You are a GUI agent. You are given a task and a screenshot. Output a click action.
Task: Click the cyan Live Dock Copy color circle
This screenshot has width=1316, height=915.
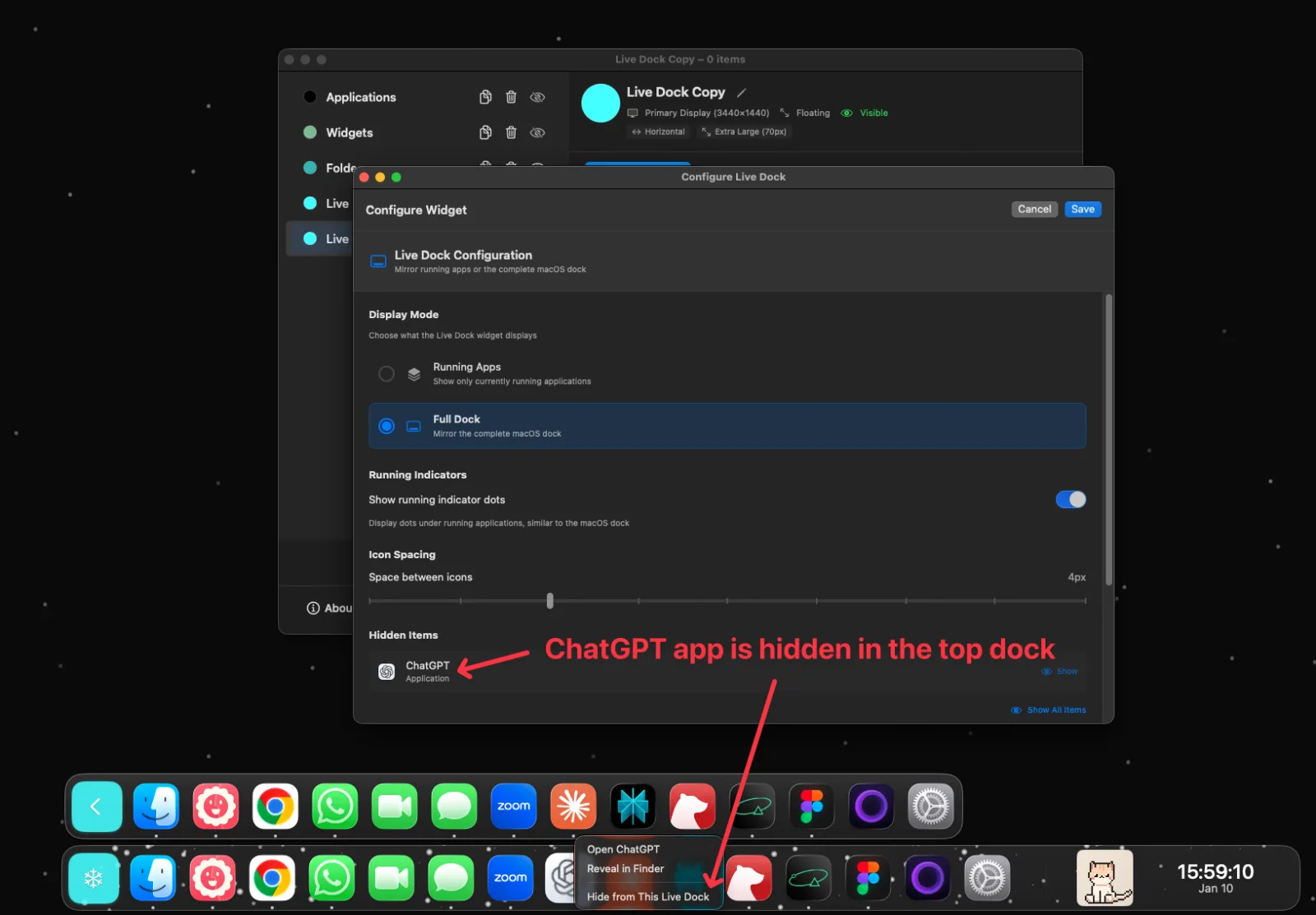click(600, 104)
